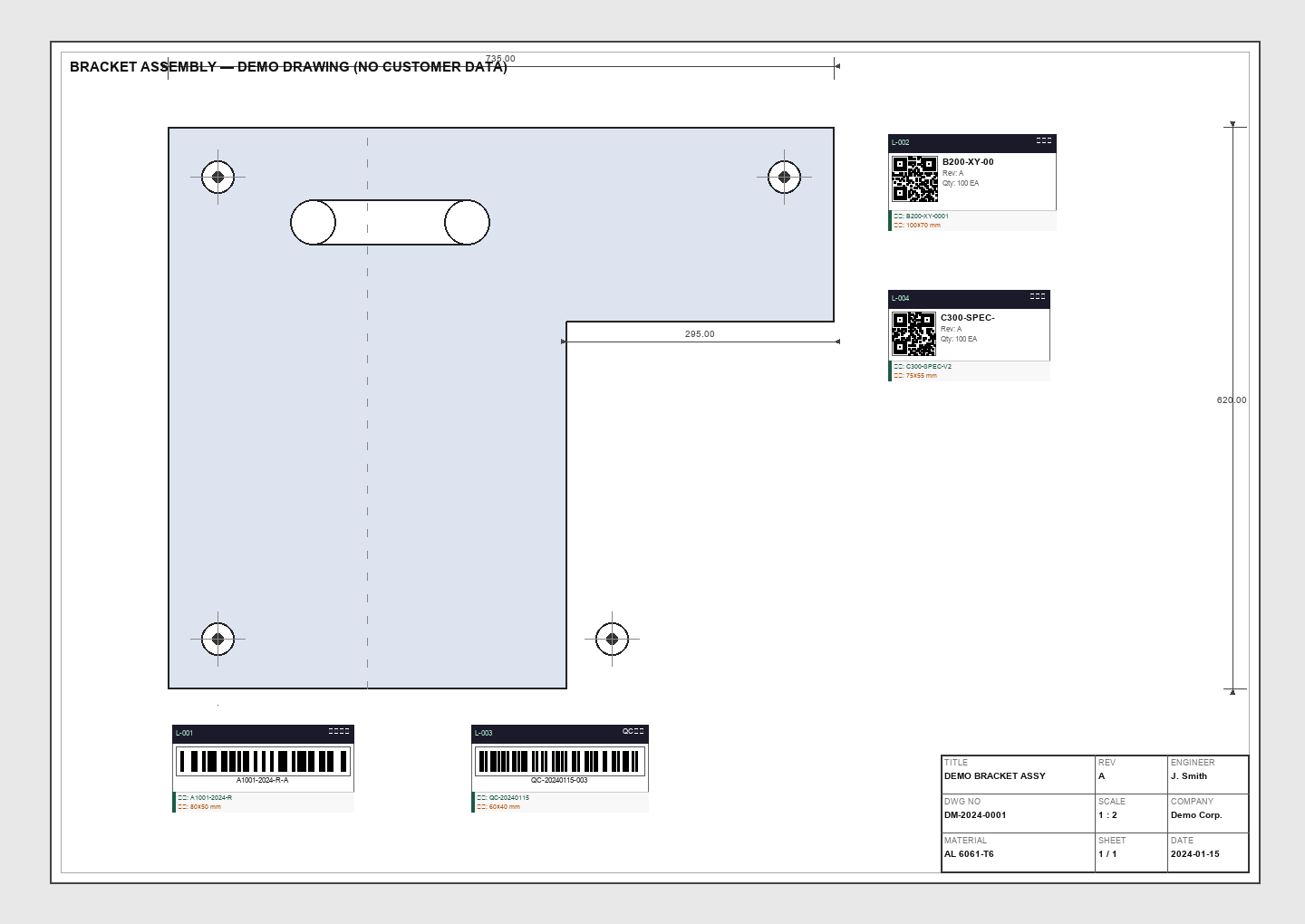Click the top-right mounting hole symbol
Screen dimensions: 1305x924
tap(784, 178)
